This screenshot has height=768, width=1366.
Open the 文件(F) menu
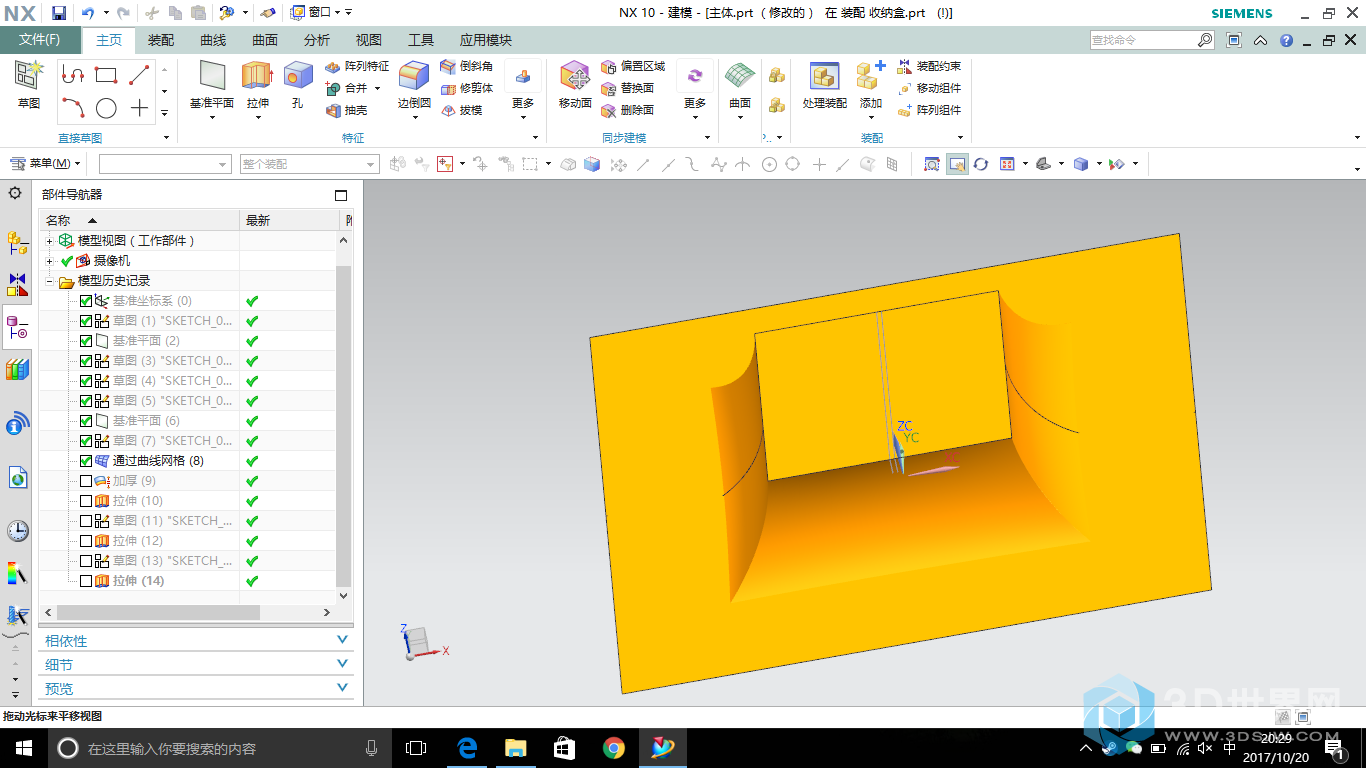click(x=40, y=40)
